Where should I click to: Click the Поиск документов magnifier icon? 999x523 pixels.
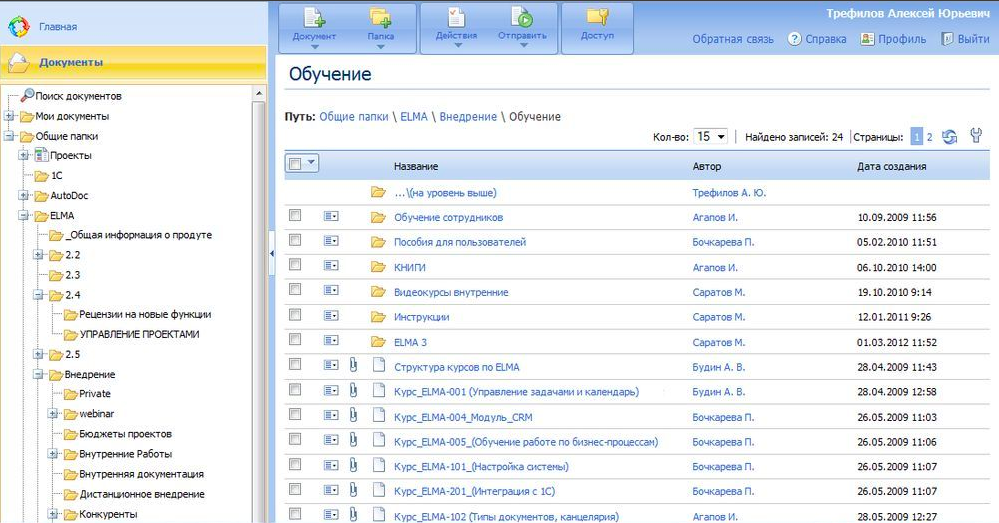tap(27, 96)
